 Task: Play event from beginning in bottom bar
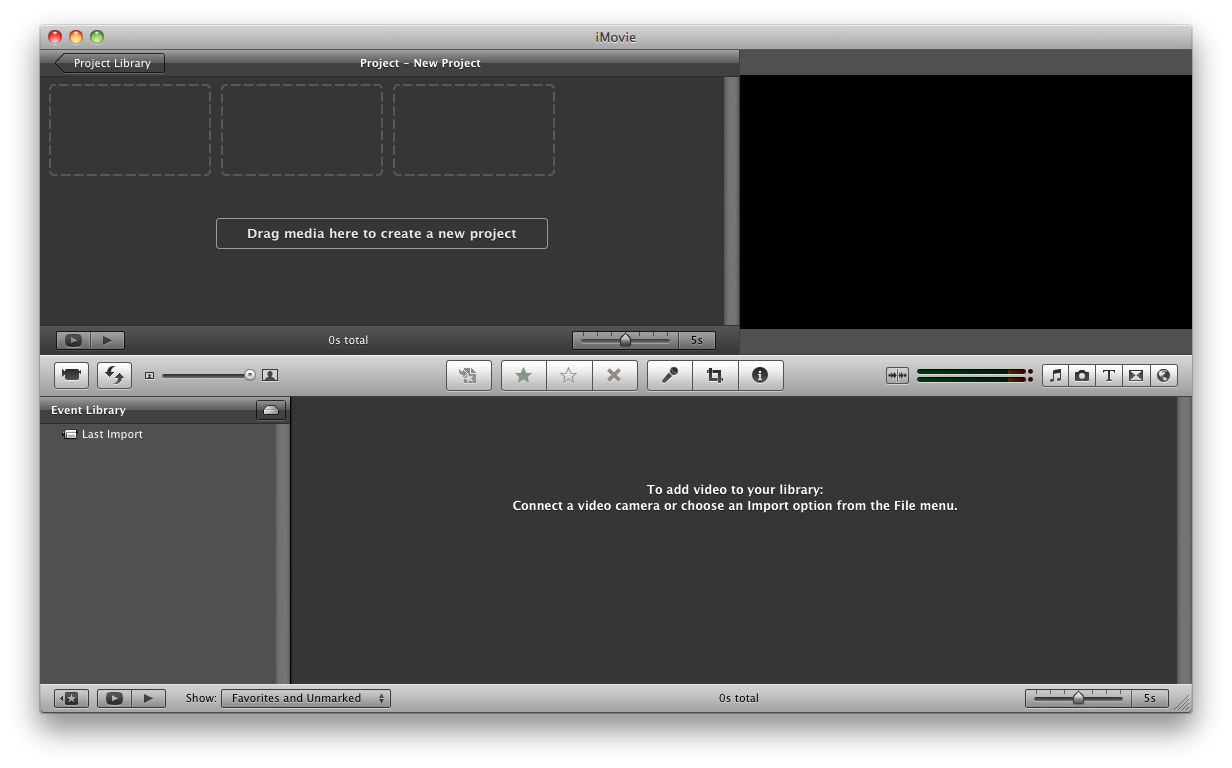point(148,698)
